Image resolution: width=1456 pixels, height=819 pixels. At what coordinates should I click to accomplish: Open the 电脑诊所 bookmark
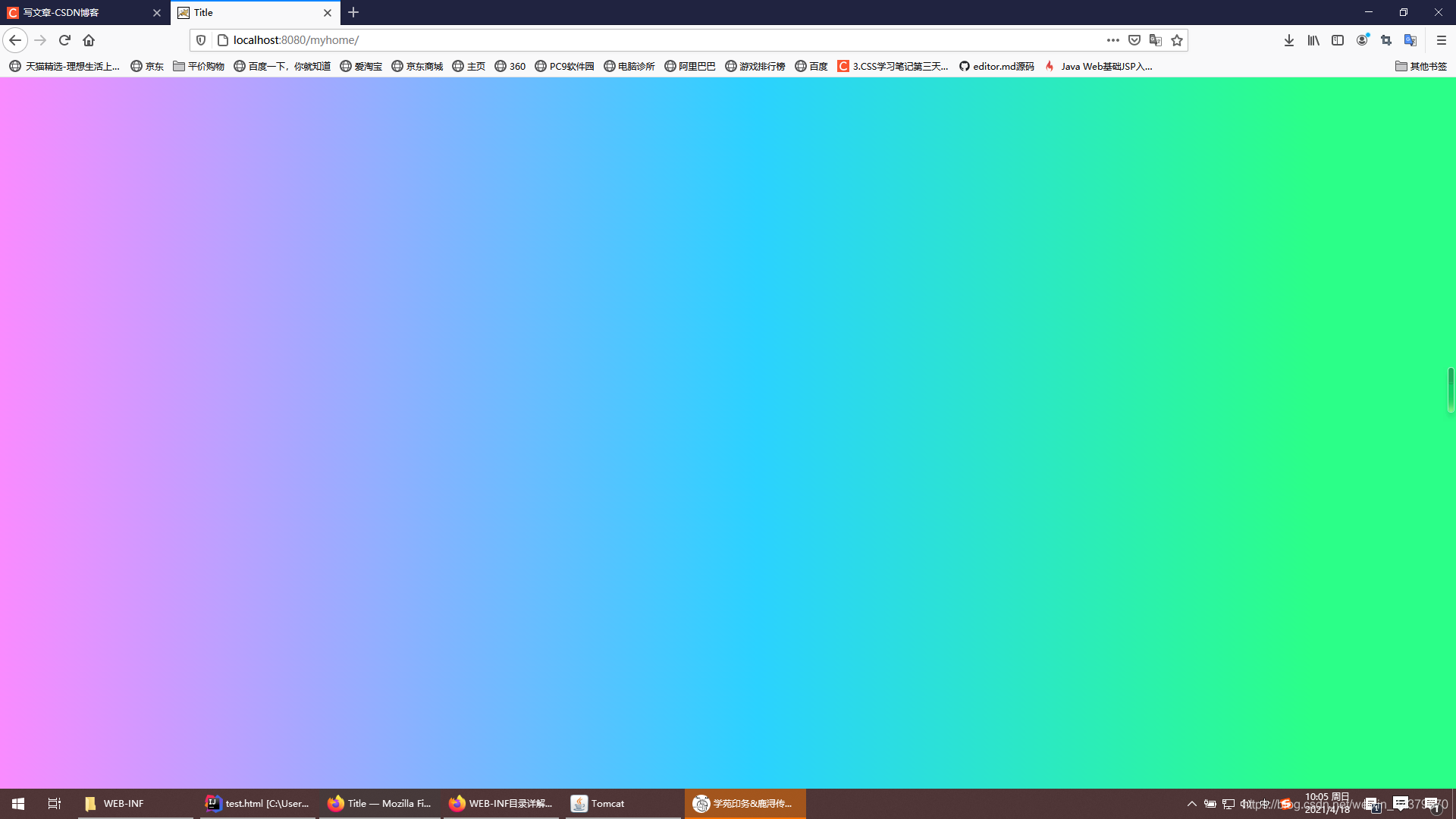coord(629,67)
